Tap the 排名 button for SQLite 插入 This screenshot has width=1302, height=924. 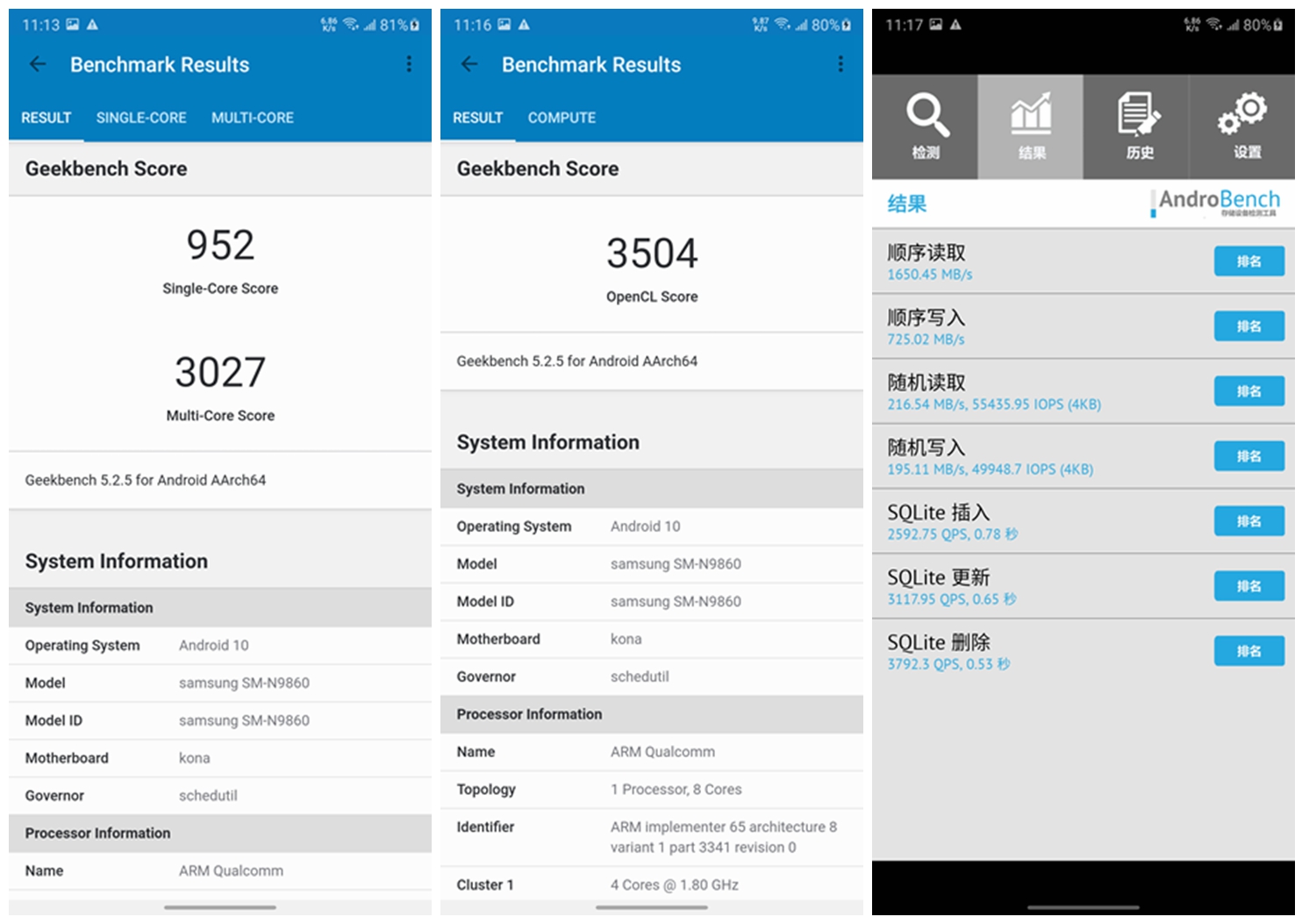coord(1249,521)
